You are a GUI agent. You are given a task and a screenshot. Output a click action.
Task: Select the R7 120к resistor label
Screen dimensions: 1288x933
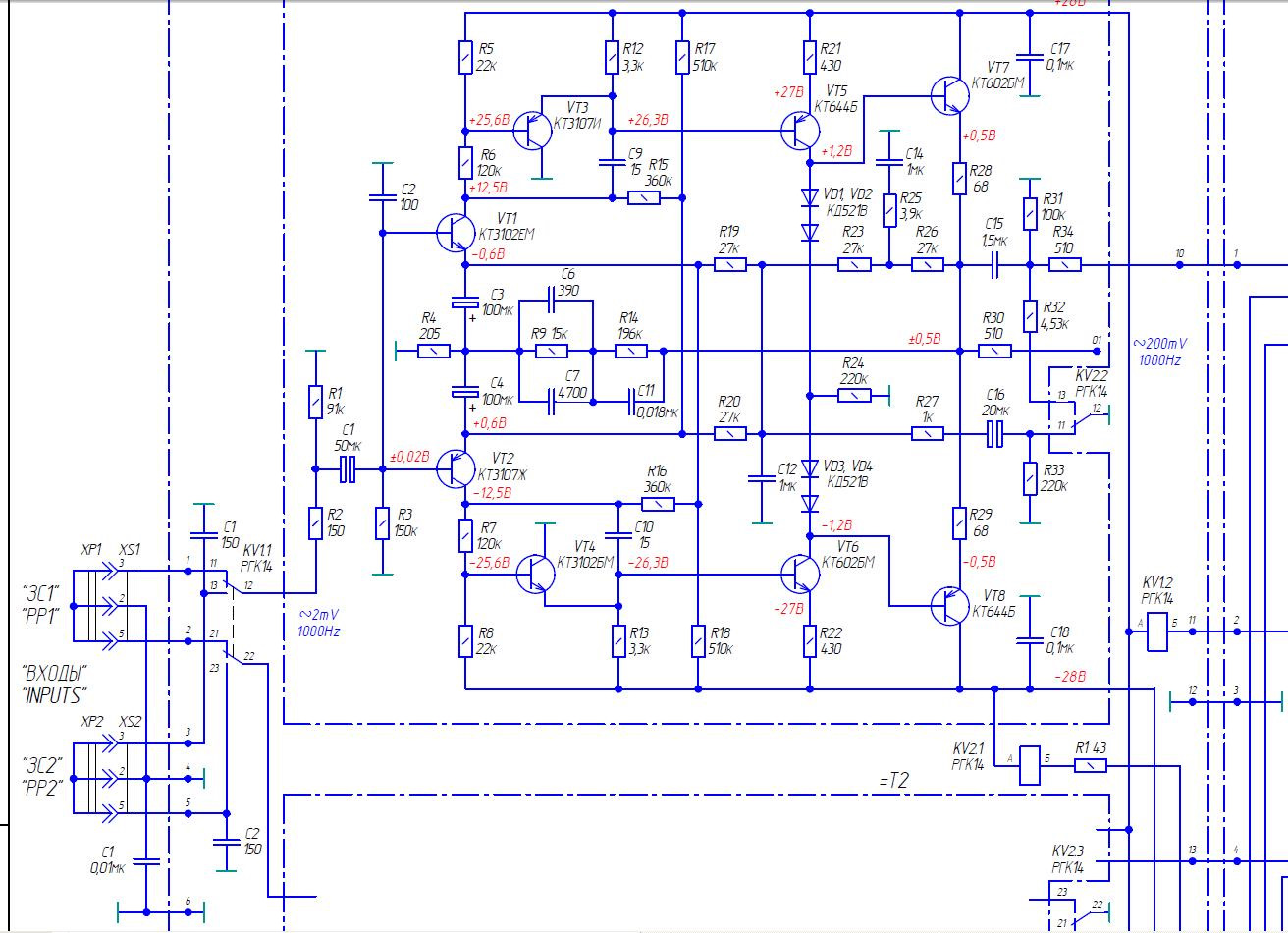point(489,537)
